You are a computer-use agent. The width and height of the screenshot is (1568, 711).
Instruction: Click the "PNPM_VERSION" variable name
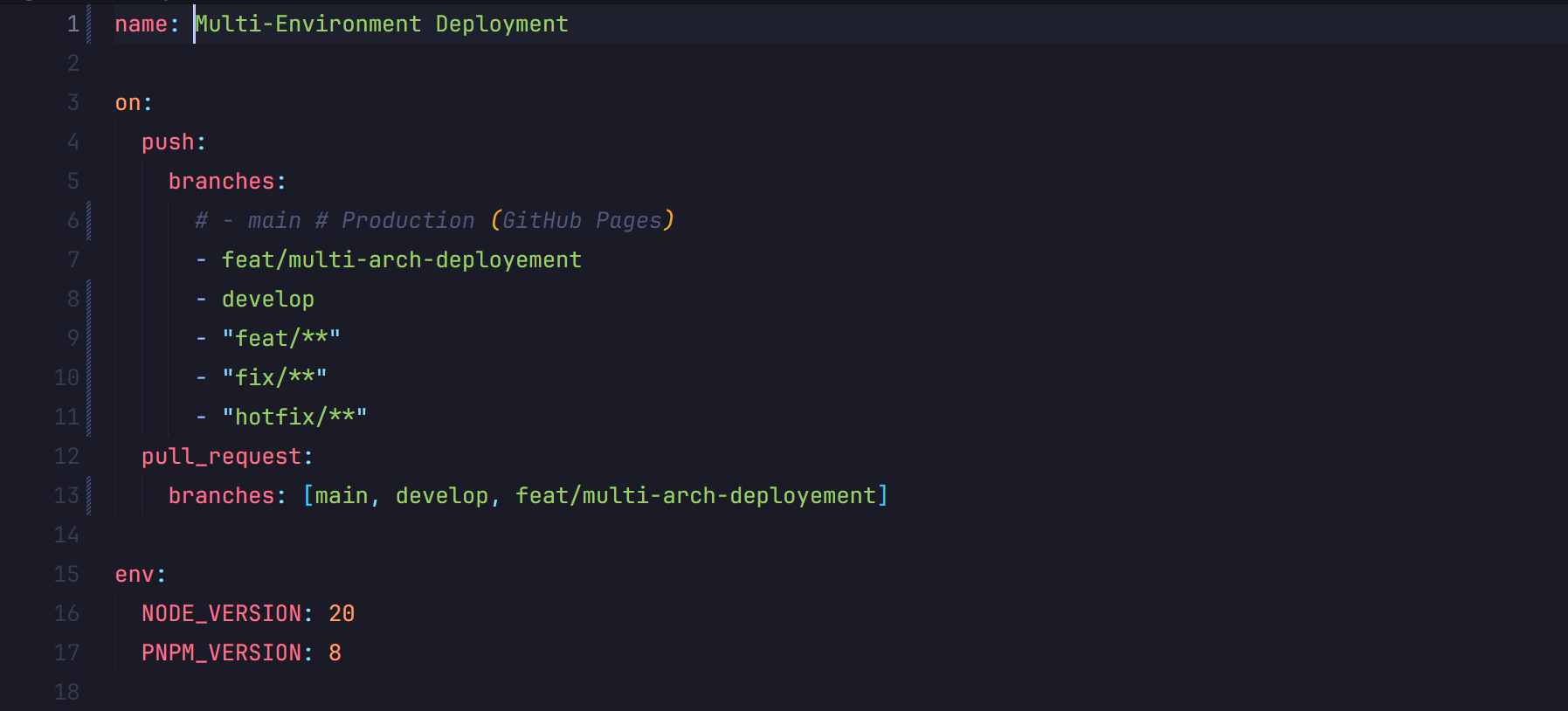(221, 653)
